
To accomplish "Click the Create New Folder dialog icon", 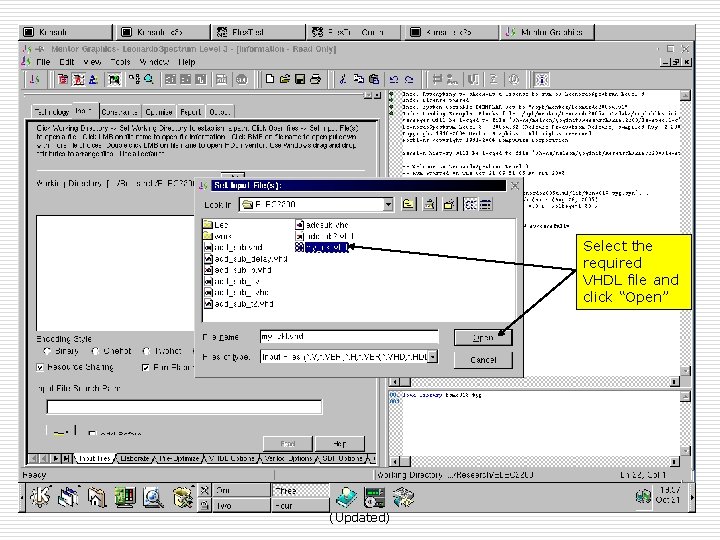I will click(x=450, y=204).
